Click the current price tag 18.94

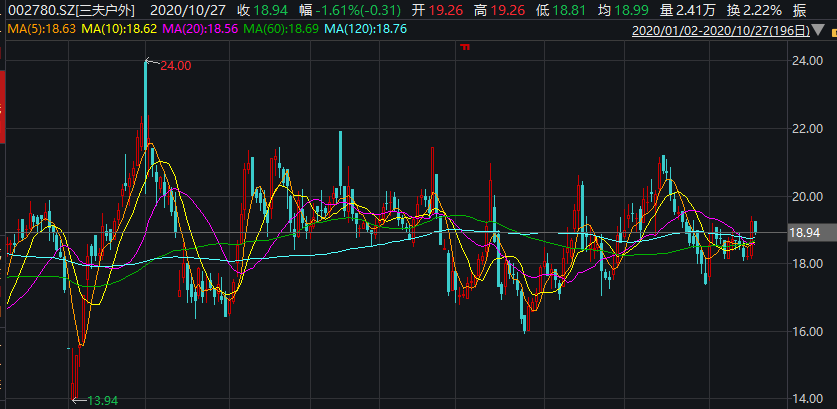coord(805,232)
